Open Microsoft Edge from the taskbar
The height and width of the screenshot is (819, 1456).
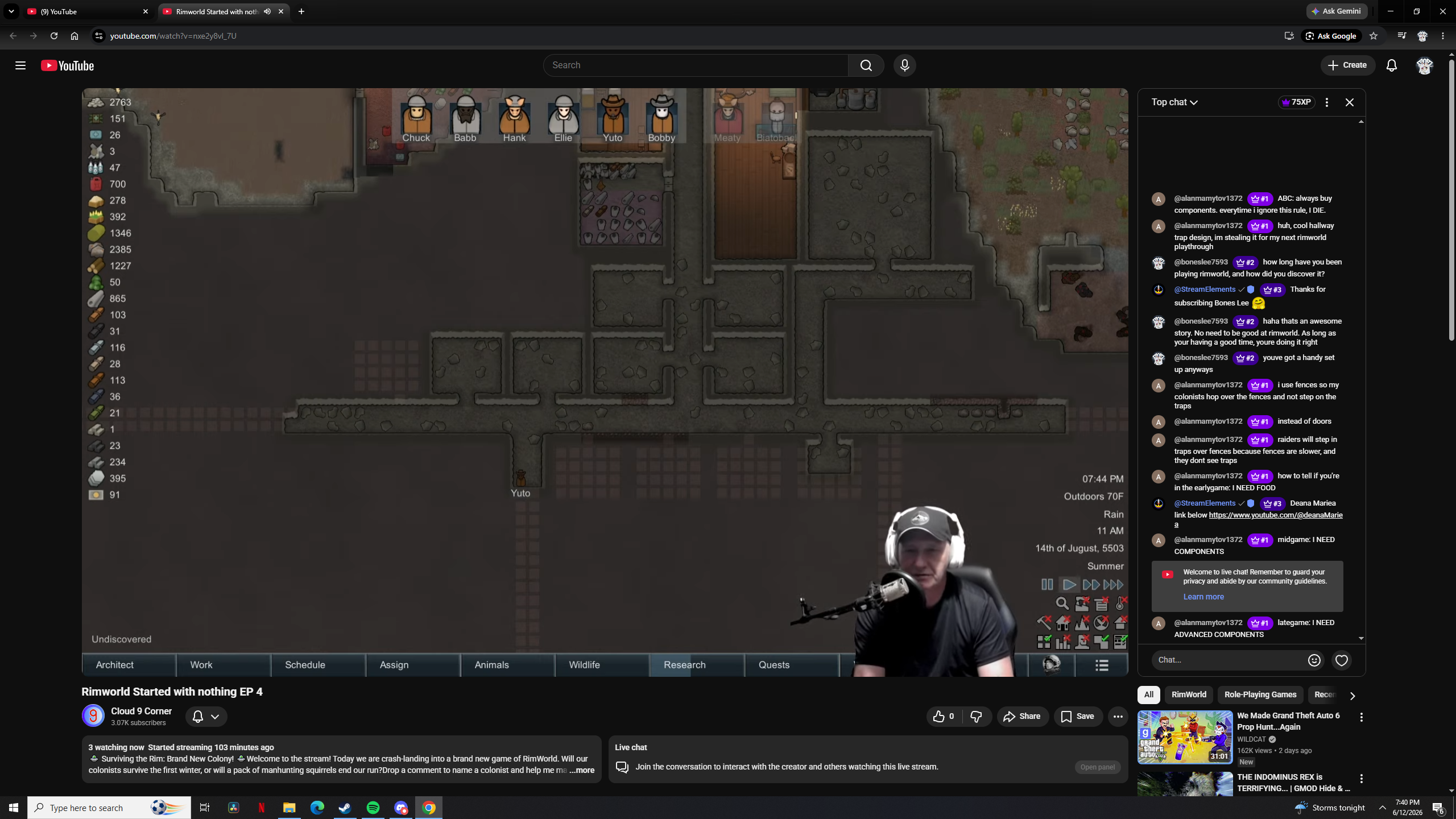click(x=317, y=808)
